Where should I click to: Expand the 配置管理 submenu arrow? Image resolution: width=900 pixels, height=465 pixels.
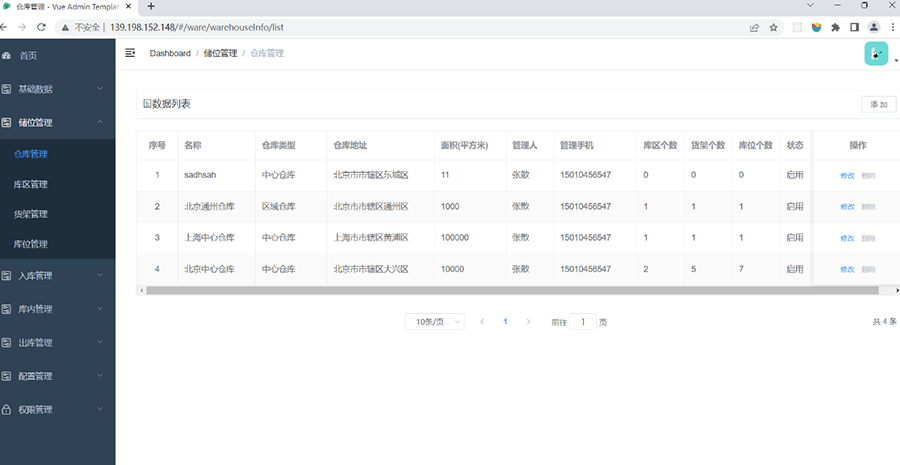tap(100, 375)
